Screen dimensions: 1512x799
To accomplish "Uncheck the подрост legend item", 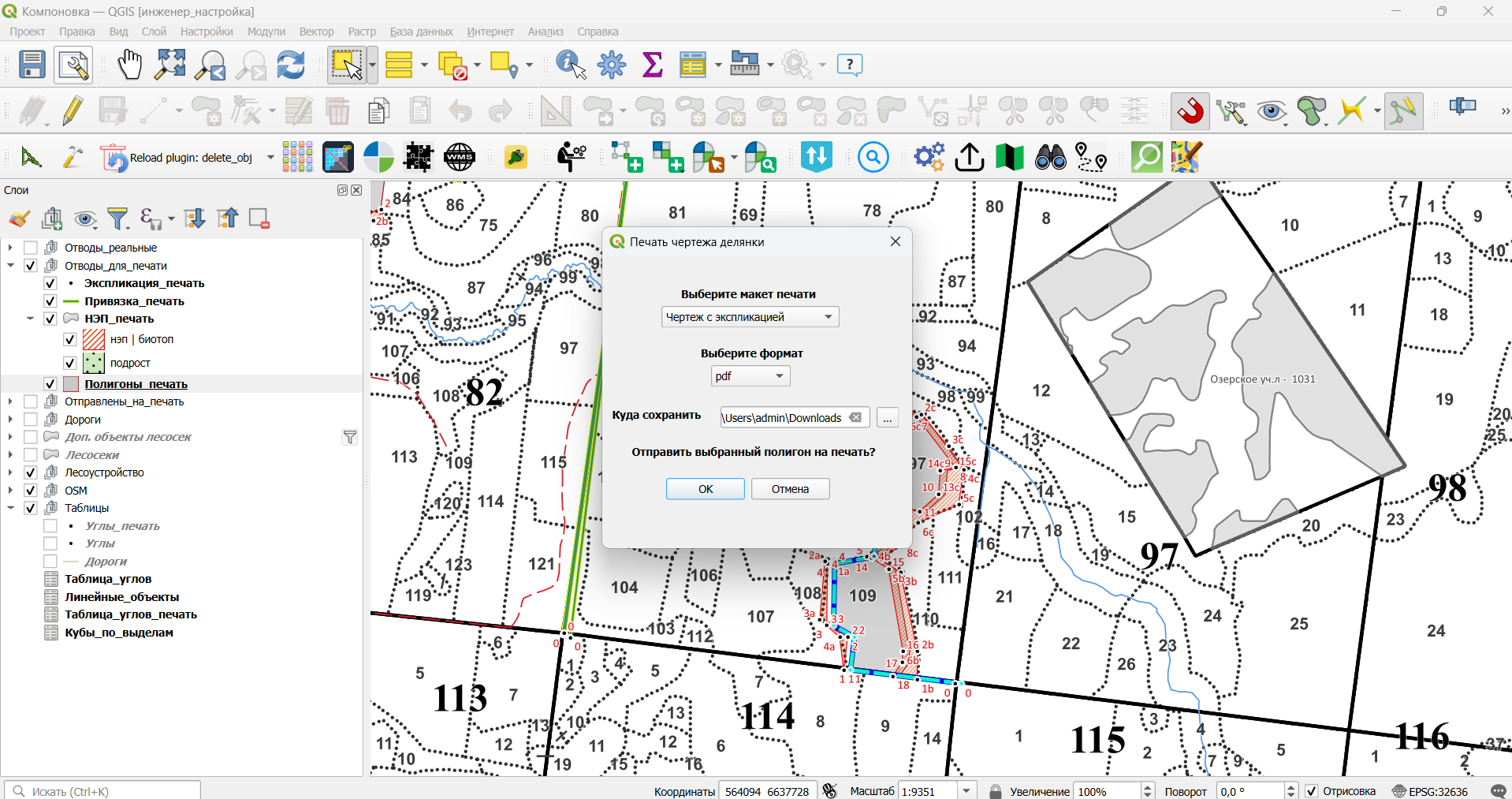I will (x=70, y=363).
